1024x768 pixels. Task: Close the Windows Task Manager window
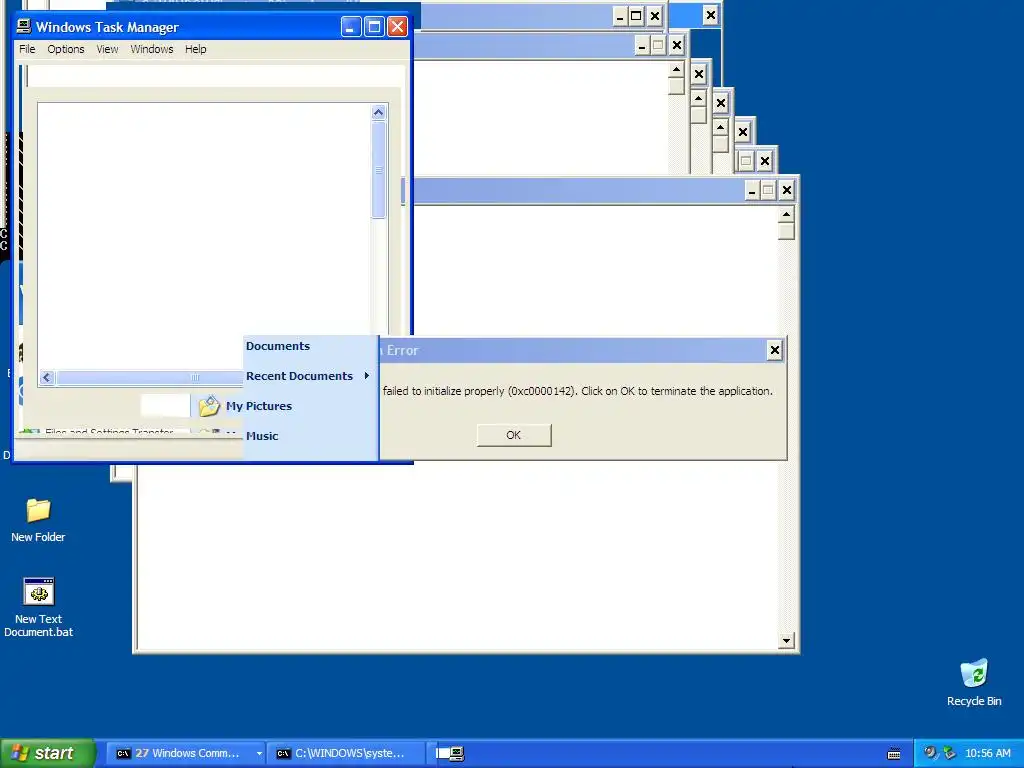click(x=397, y=27)
